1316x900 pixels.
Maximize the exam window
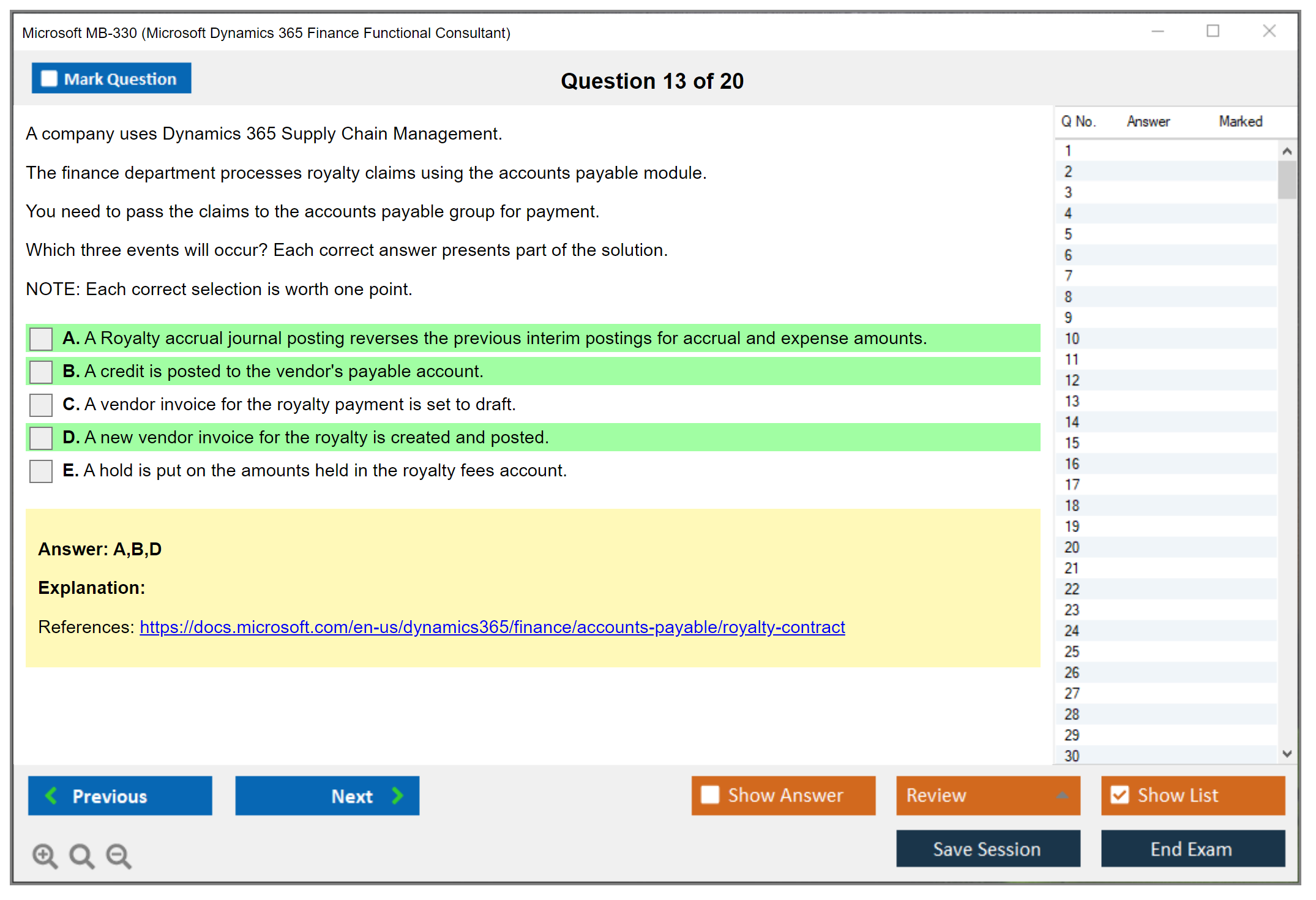click(1213, 31)
